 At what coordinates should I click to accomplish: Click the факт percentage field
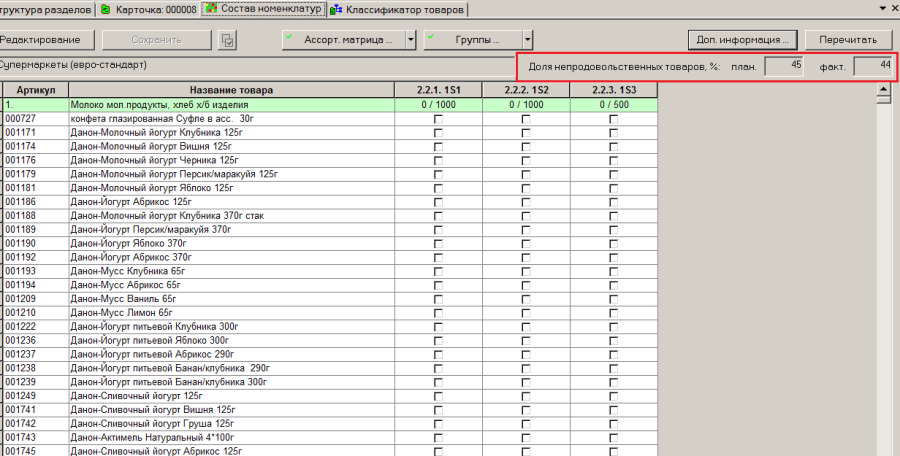click(872, 66)
